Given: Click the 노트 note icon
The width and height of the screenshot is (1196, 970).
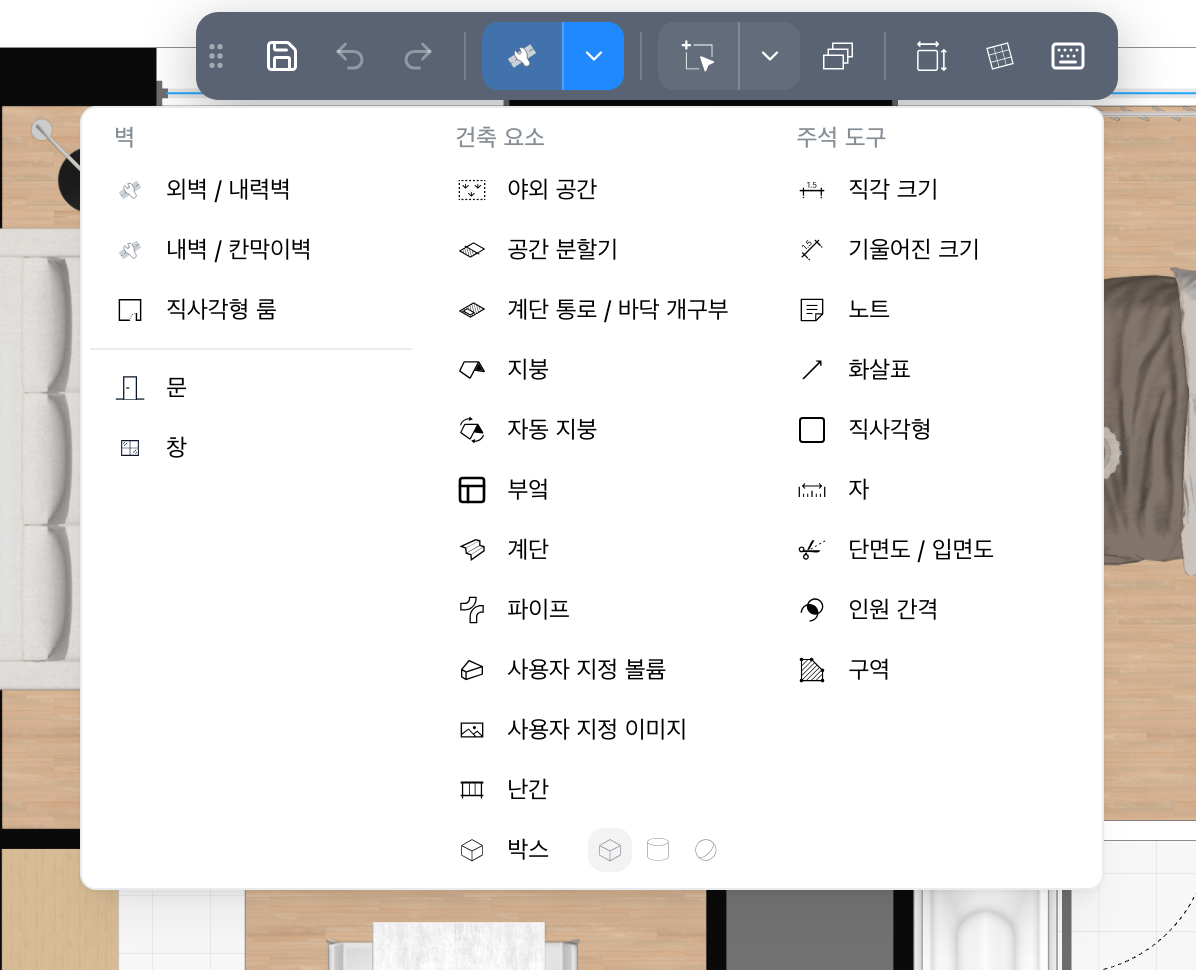Looking at the screenshot, I should click(812, 310).
